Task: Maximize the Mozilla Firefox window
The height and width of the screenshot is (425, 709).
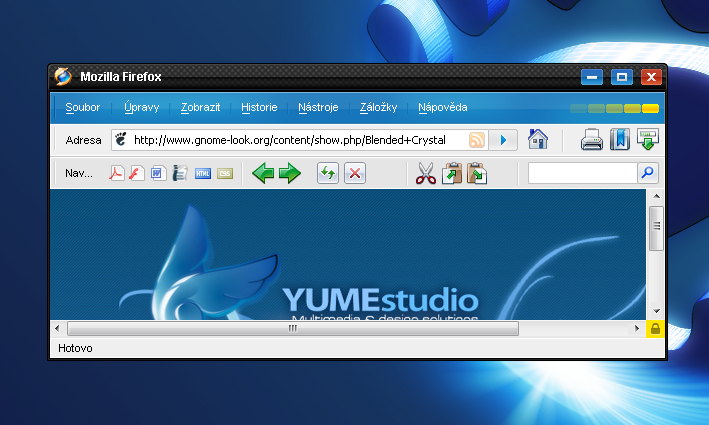Action: click(x=622, y=77)
